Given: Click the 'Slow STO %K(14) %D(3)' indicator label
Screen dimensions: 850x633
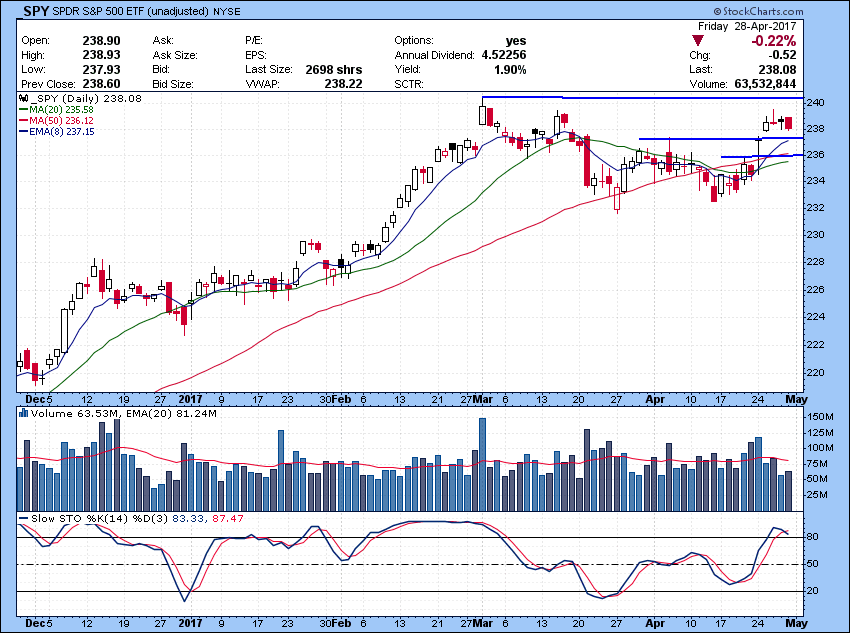Looking at the screenshot, I should pos(100,519).
